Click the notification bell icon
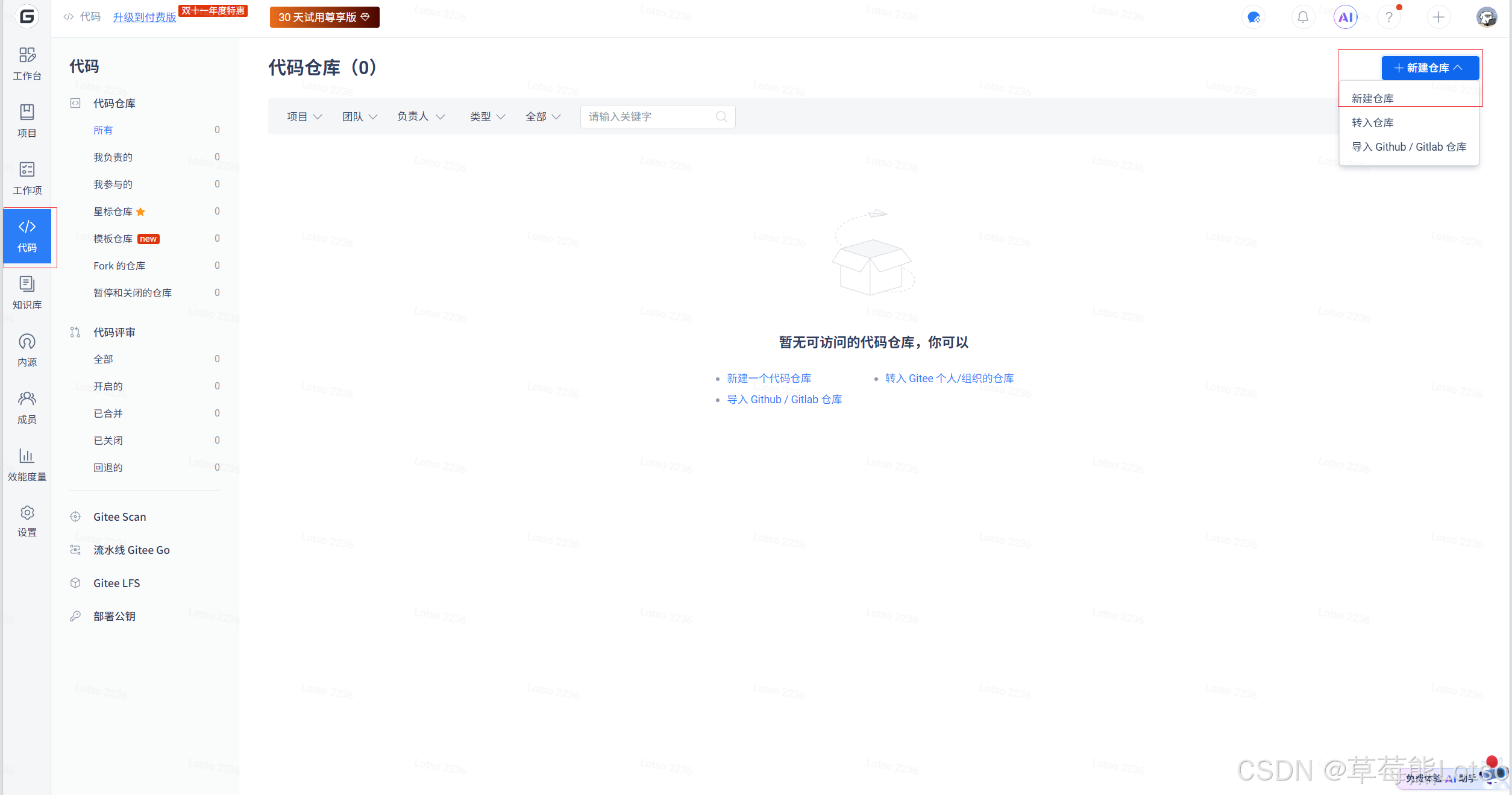 1303,17
